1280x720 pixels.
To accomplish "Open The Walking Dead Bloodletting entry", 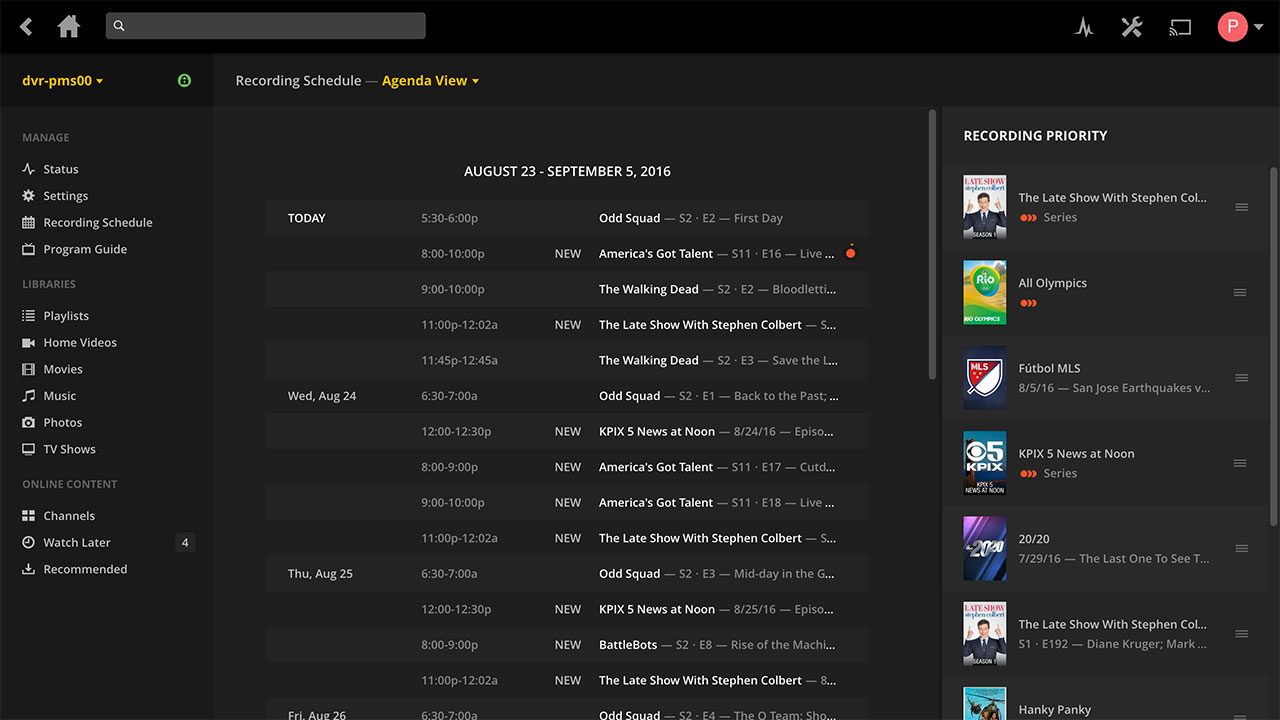I will pos(567,289).
